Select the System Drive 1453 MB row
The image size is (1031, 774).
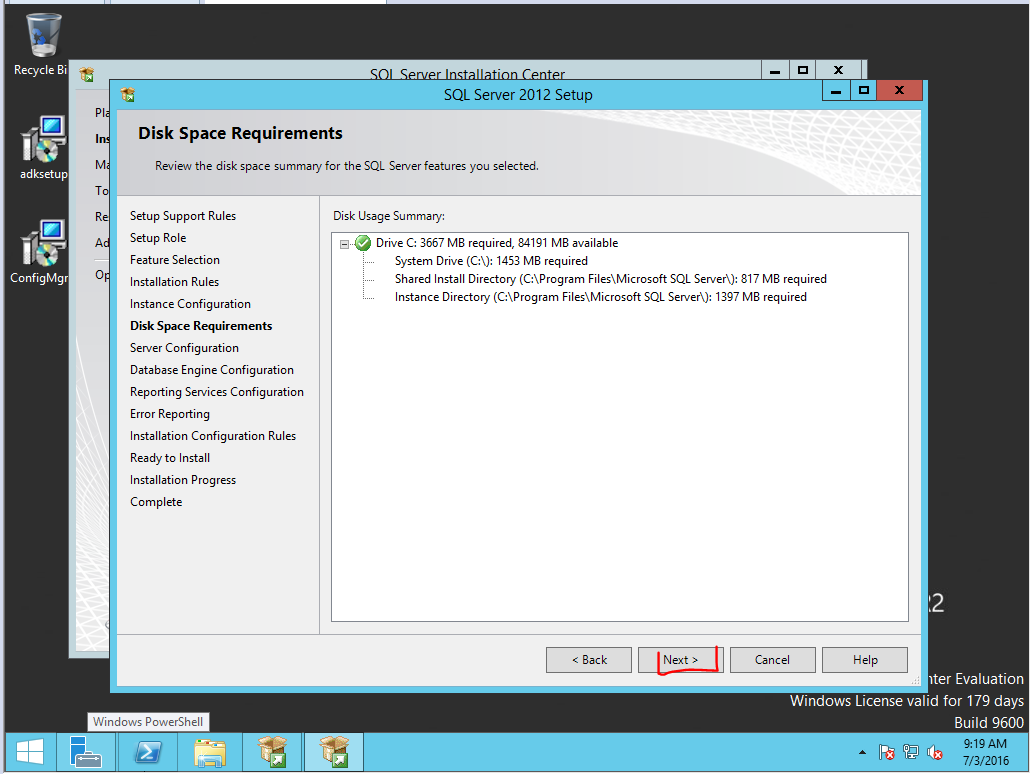[491, 261]
